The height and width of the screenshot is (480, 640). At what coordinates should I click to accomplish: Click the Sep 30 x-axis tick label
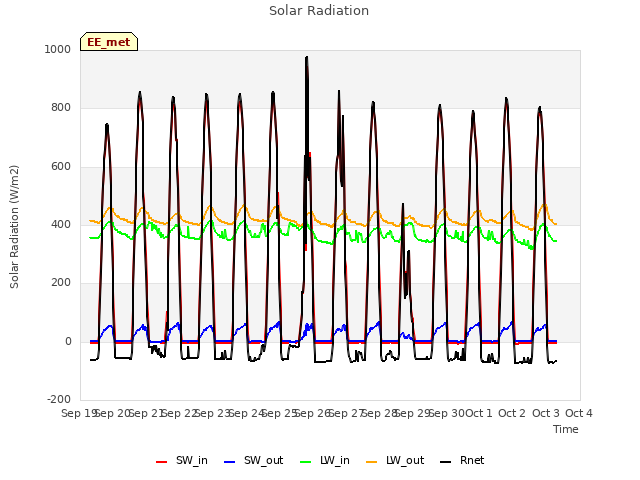point(446,413)
